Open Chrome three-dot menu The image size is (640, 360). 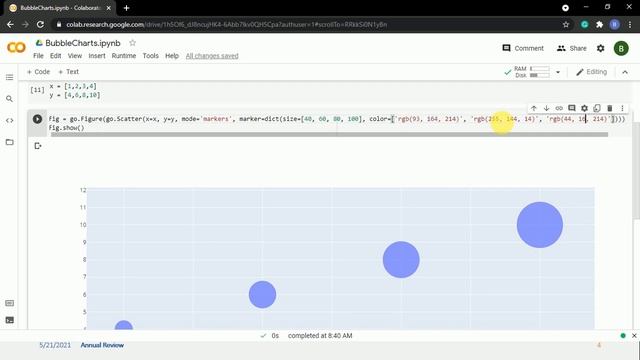[630, 24]
